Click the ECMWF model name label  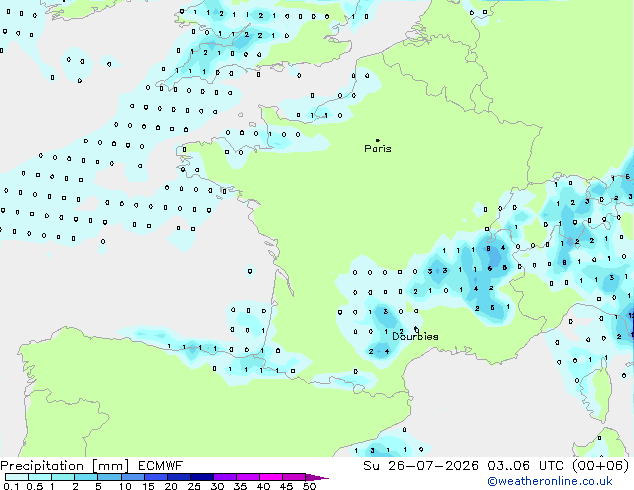161,466
